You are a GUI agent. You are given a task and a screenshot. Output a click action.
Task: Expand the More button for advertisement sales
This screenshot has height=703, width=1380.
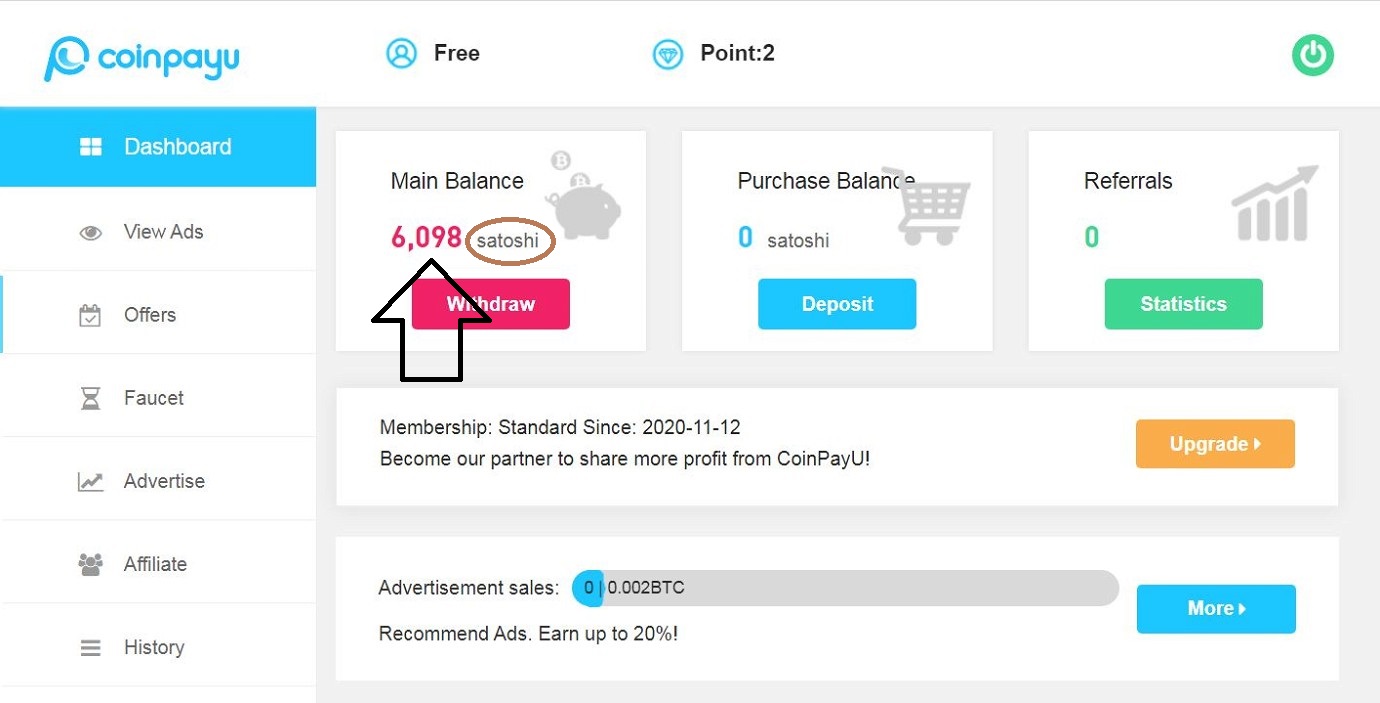[x=1216, y=609]
